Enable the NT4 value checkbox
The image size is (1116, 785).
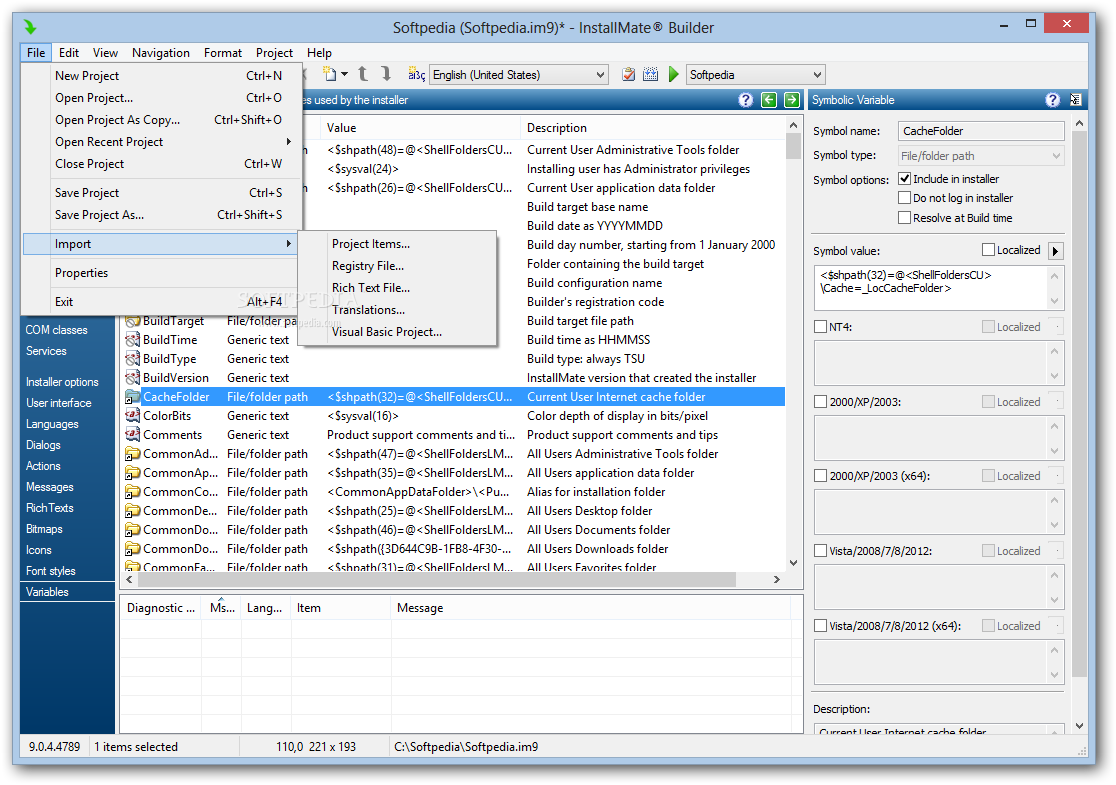[x=820, y=327]
